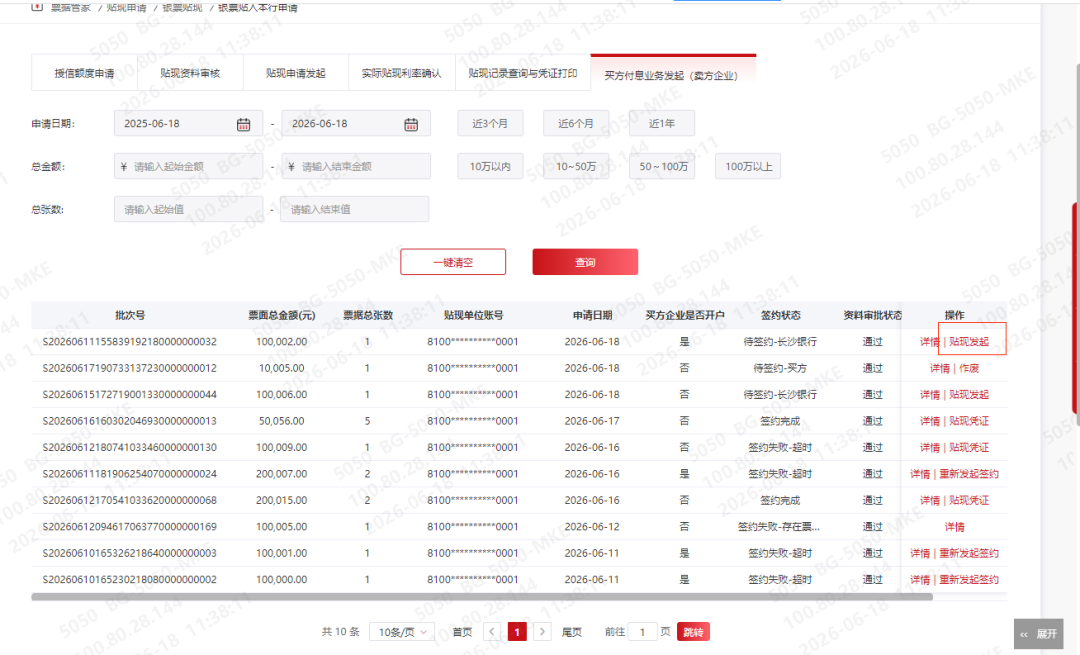This screenshot has height=655, width=1080.
Task: Click the 票面总金额(元) column header
Action: tap(282, 315)
